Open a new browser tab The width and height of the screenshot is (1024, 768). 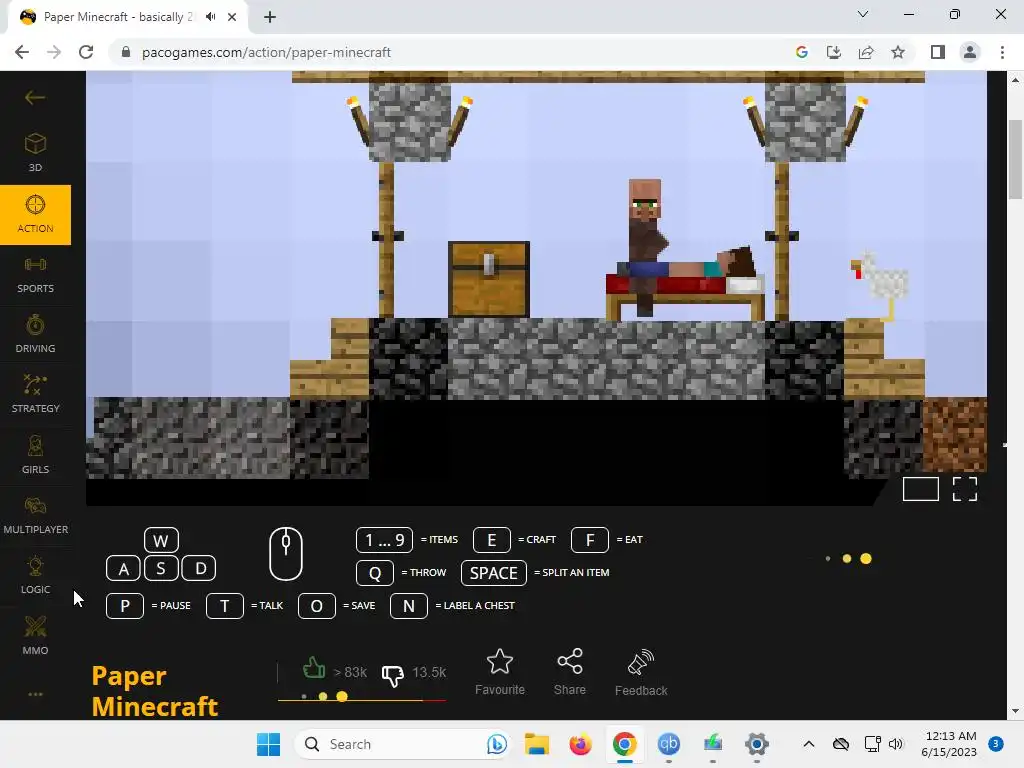tap(270, 17)
